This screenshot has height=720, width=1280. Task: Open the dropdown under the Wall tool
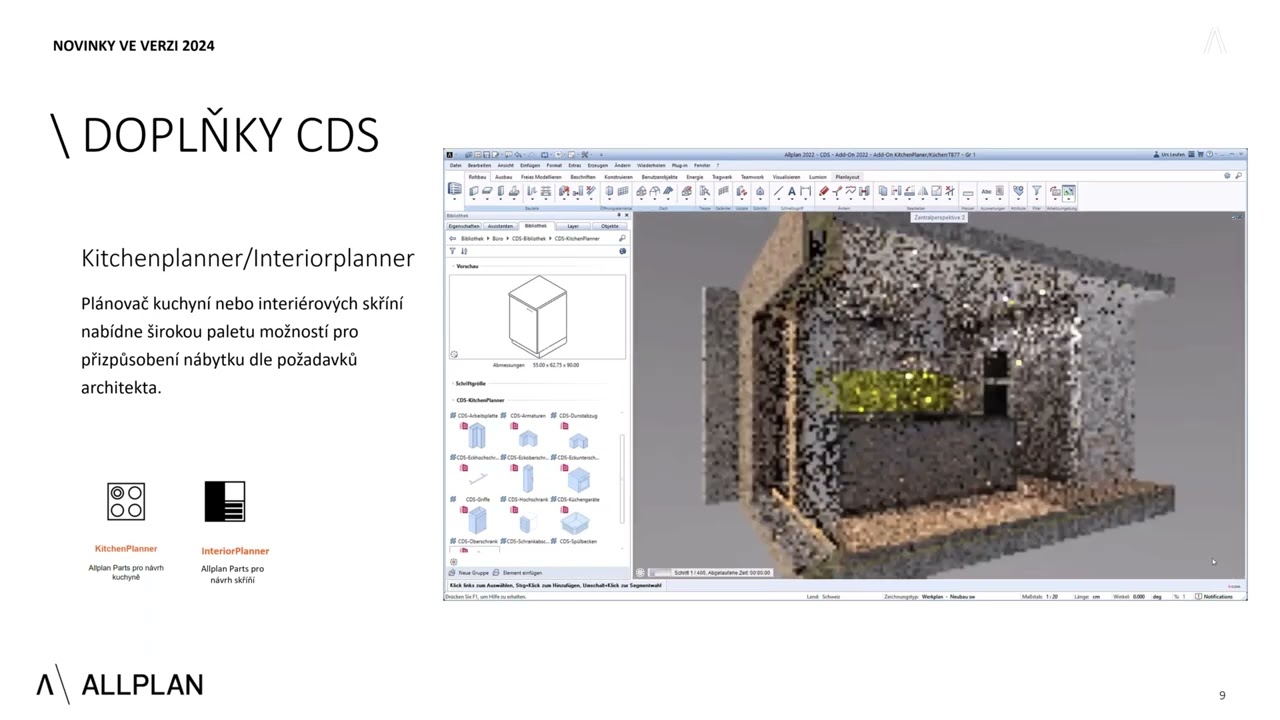click(x=474, y=200)
